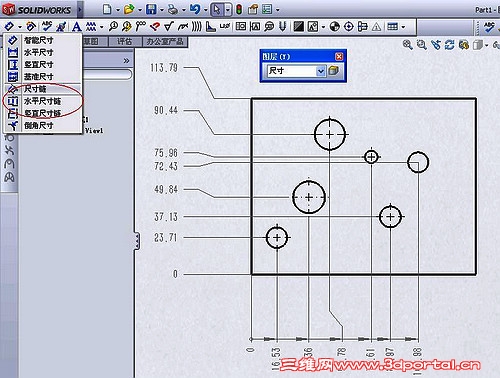Screen dimensions: 500x378
Task: Choose 竖直尺寸链 menu entry
Action: pos(42,113)
